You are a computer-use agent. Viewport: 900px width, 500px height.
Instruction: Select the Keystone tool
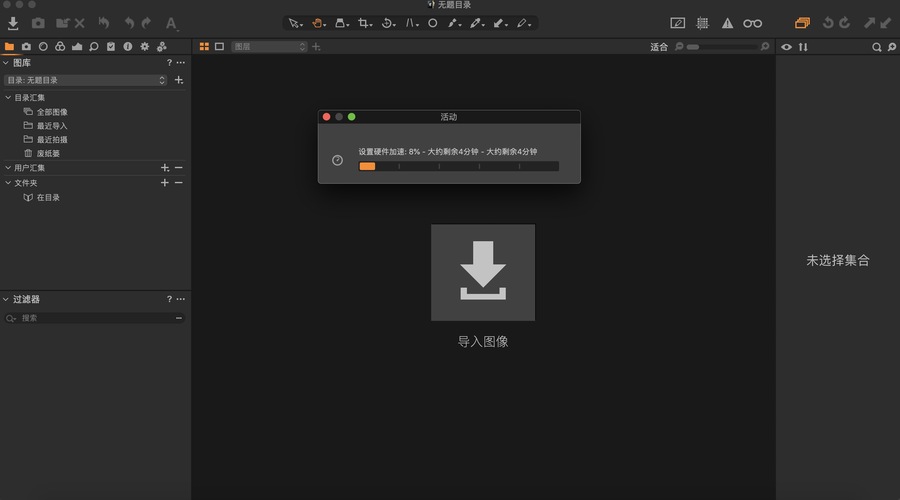(412, 24)
